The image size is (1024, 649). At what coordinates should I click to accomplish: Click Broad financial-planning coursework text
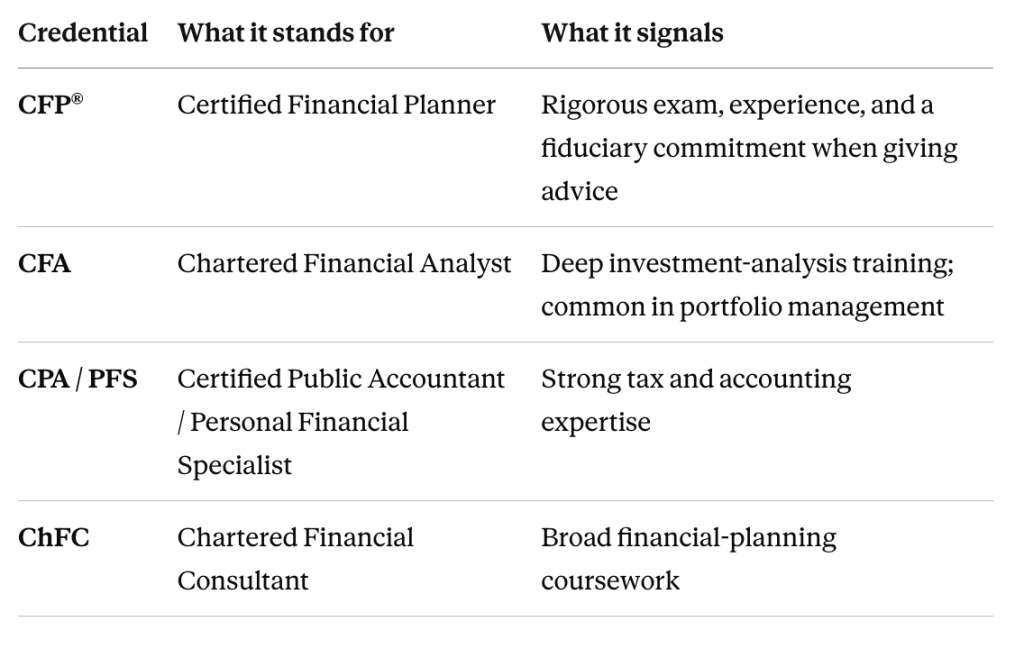tap(688, 559)
